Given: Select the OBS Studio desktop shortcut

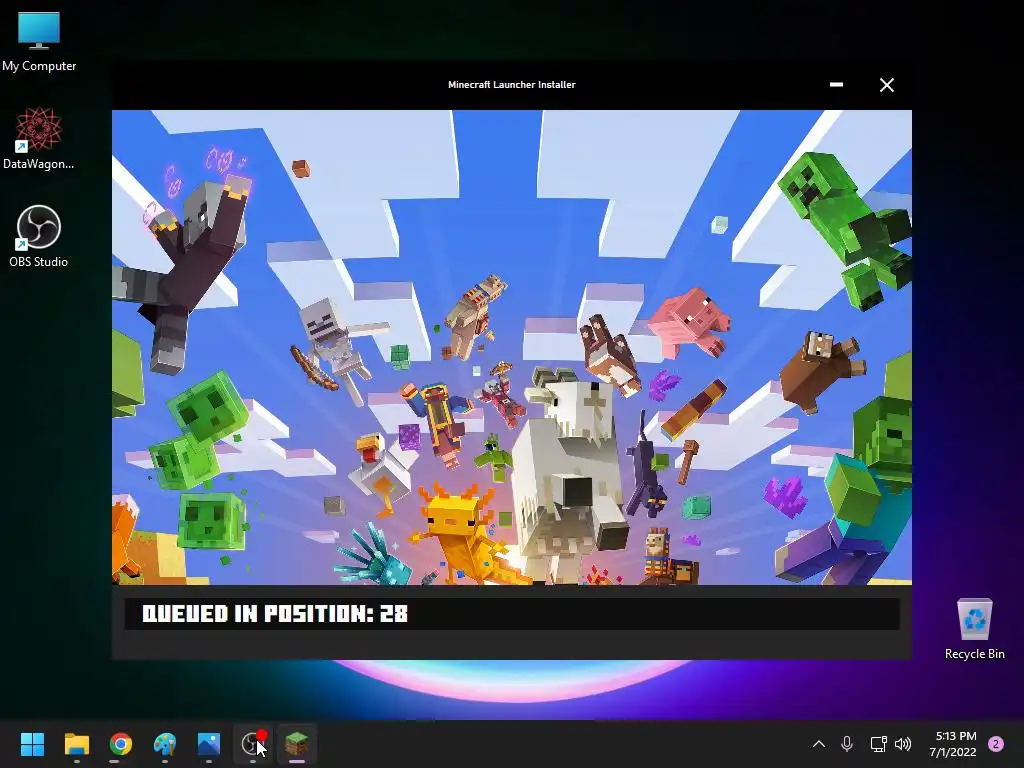Looking at the screenshot, I should click(39, 236).
